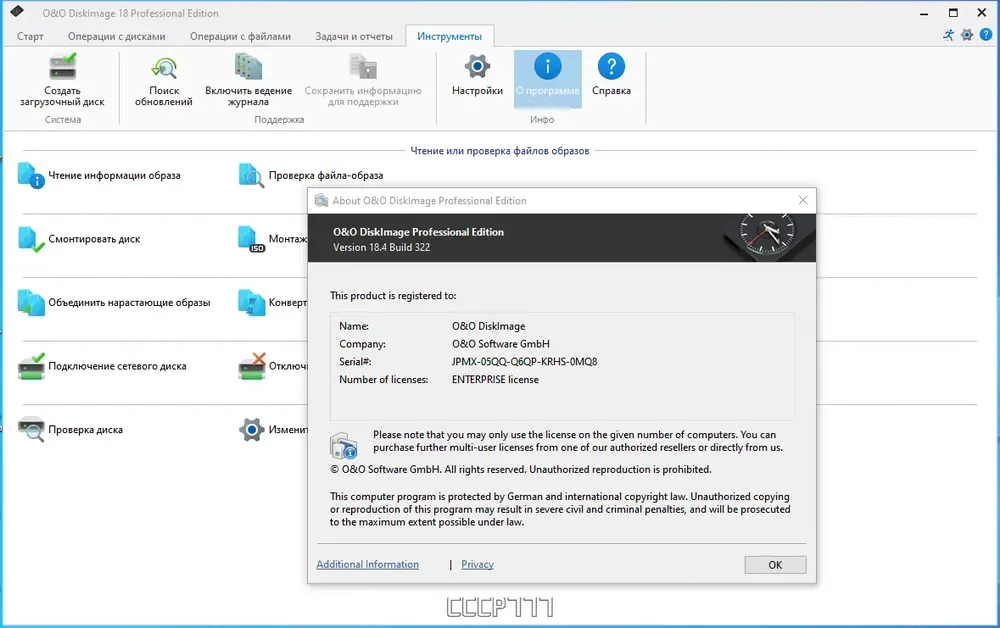Switch to Старт tab
1000x628 pixels.
(x=30, y=36)
